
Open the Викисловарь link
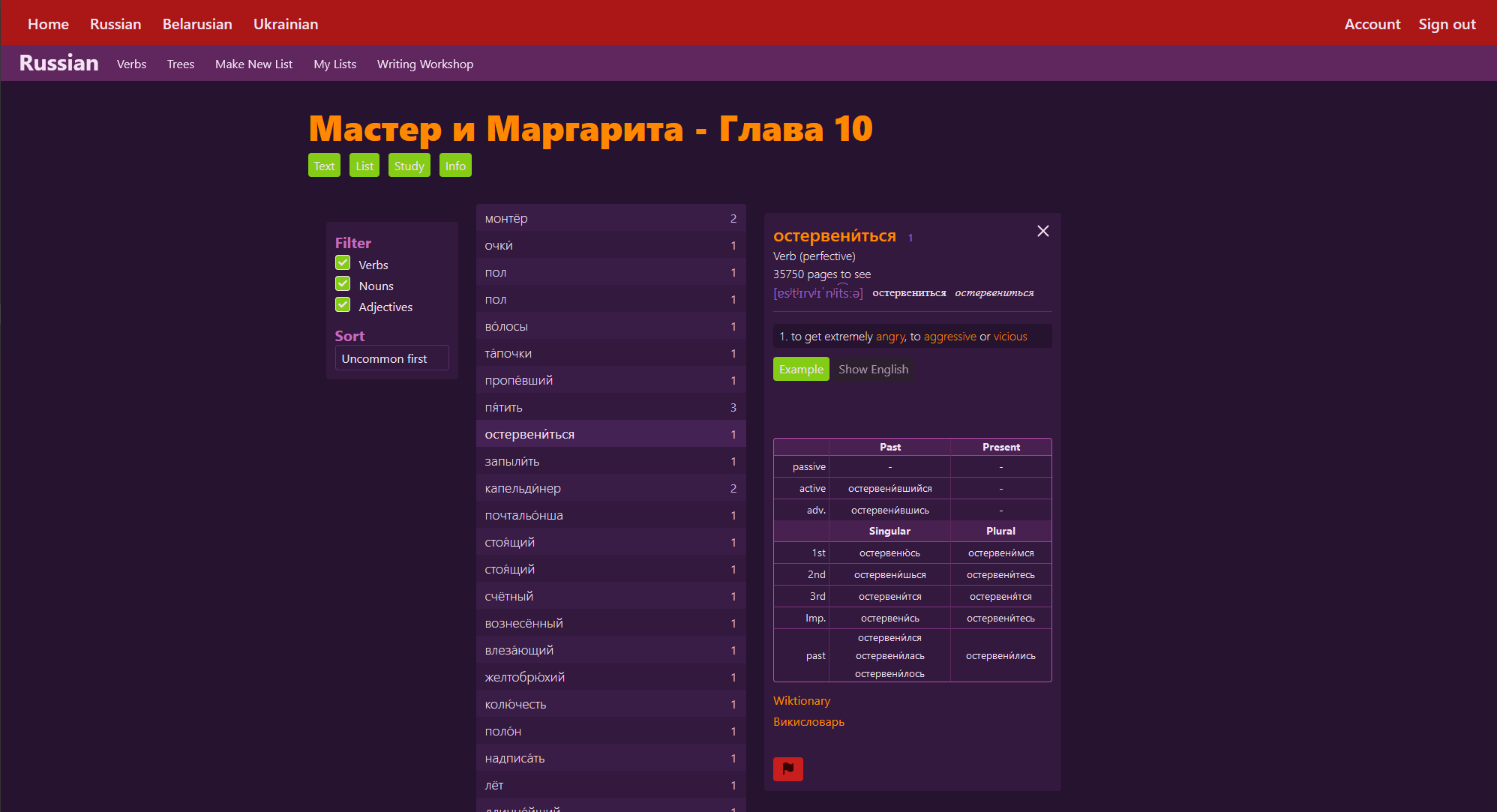pos(808,721)
